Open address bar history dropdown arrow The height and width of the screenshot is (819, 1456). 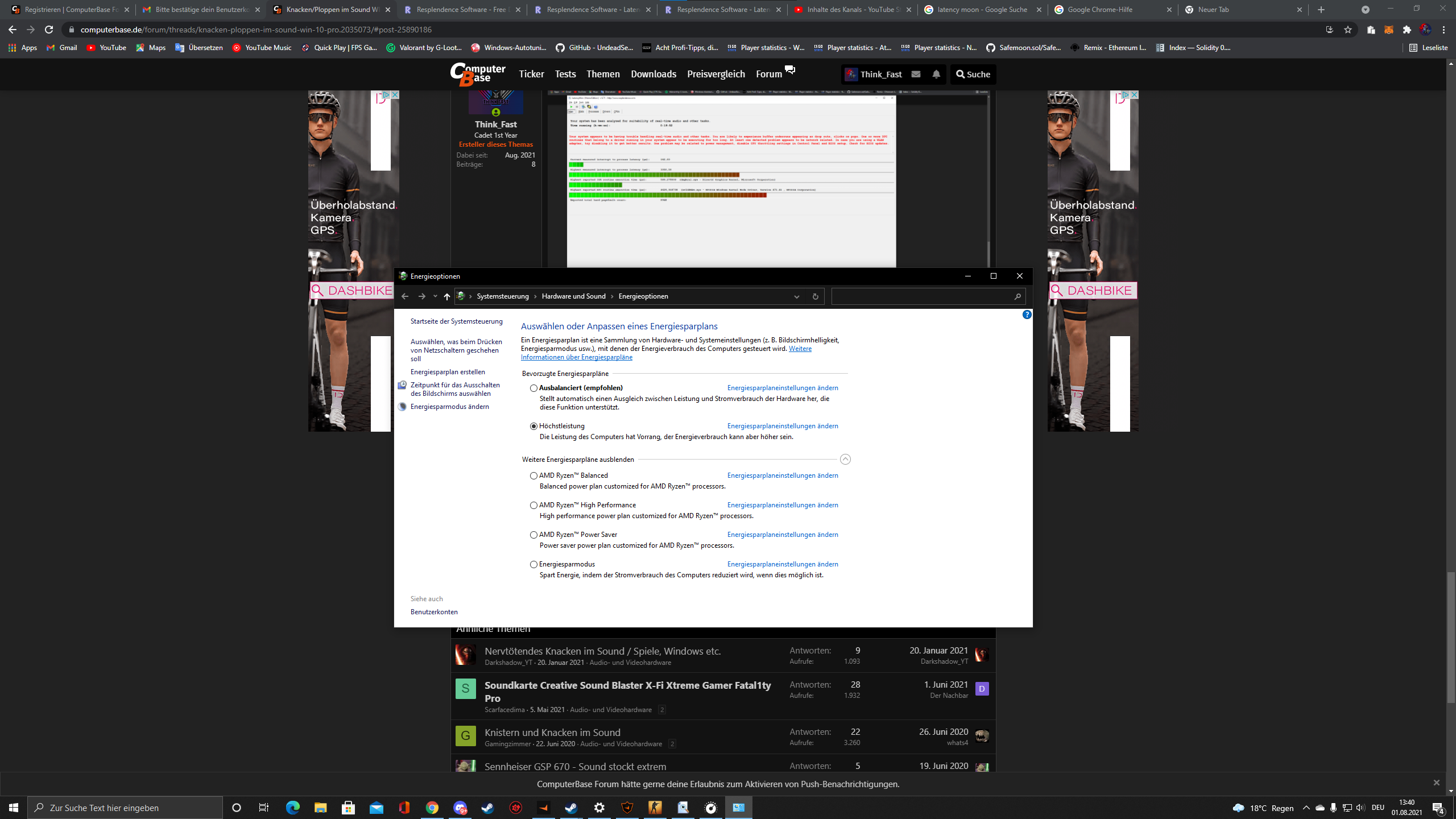[x=796, y=296]
